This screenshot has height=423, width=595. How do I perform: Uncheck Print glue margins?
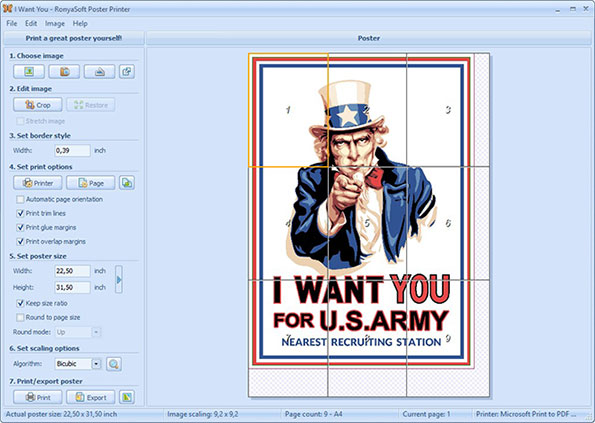point(20,227)
